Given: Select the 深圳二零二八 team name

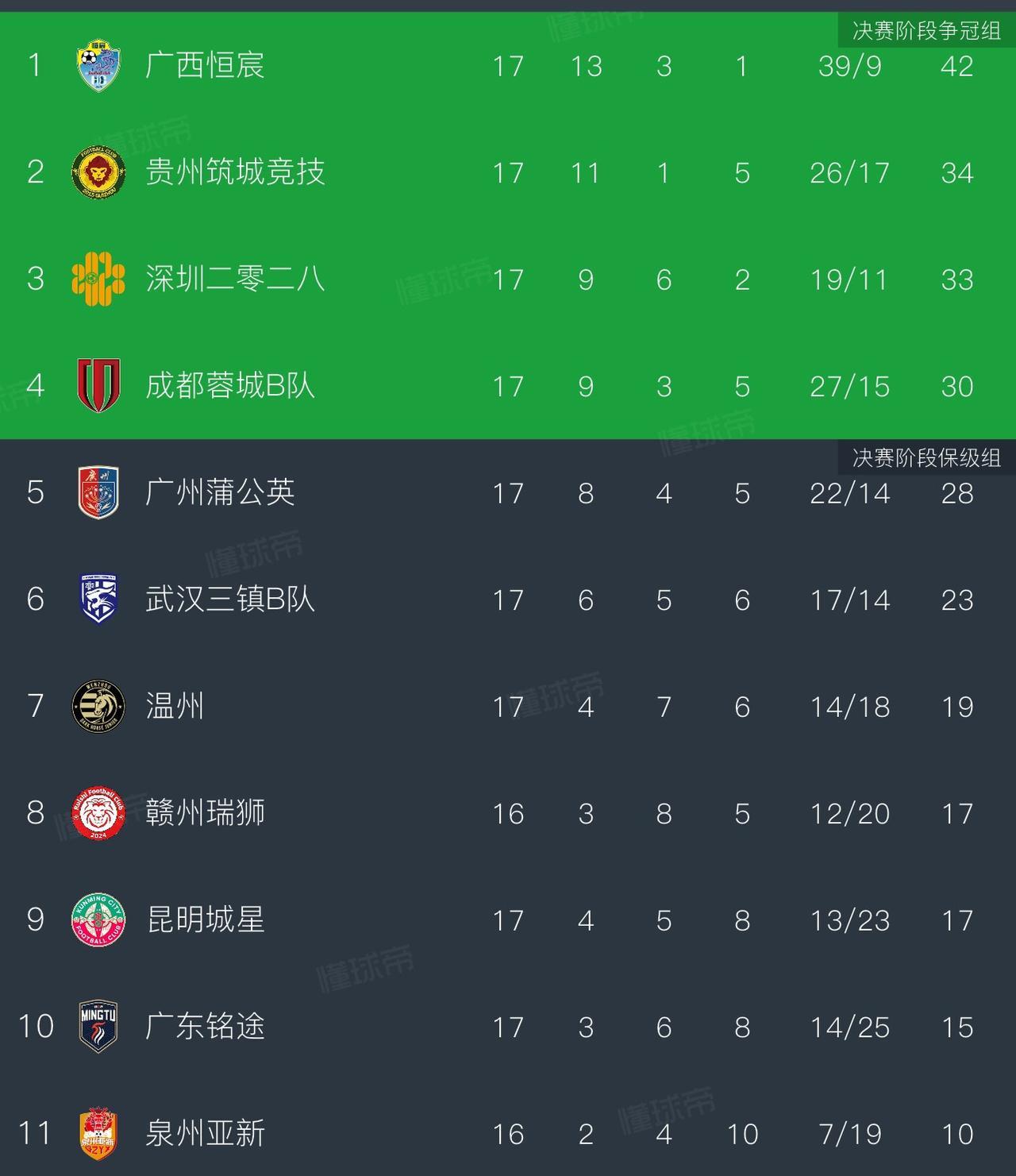Looking at the screenshot, I should click(x=235, y=279).
